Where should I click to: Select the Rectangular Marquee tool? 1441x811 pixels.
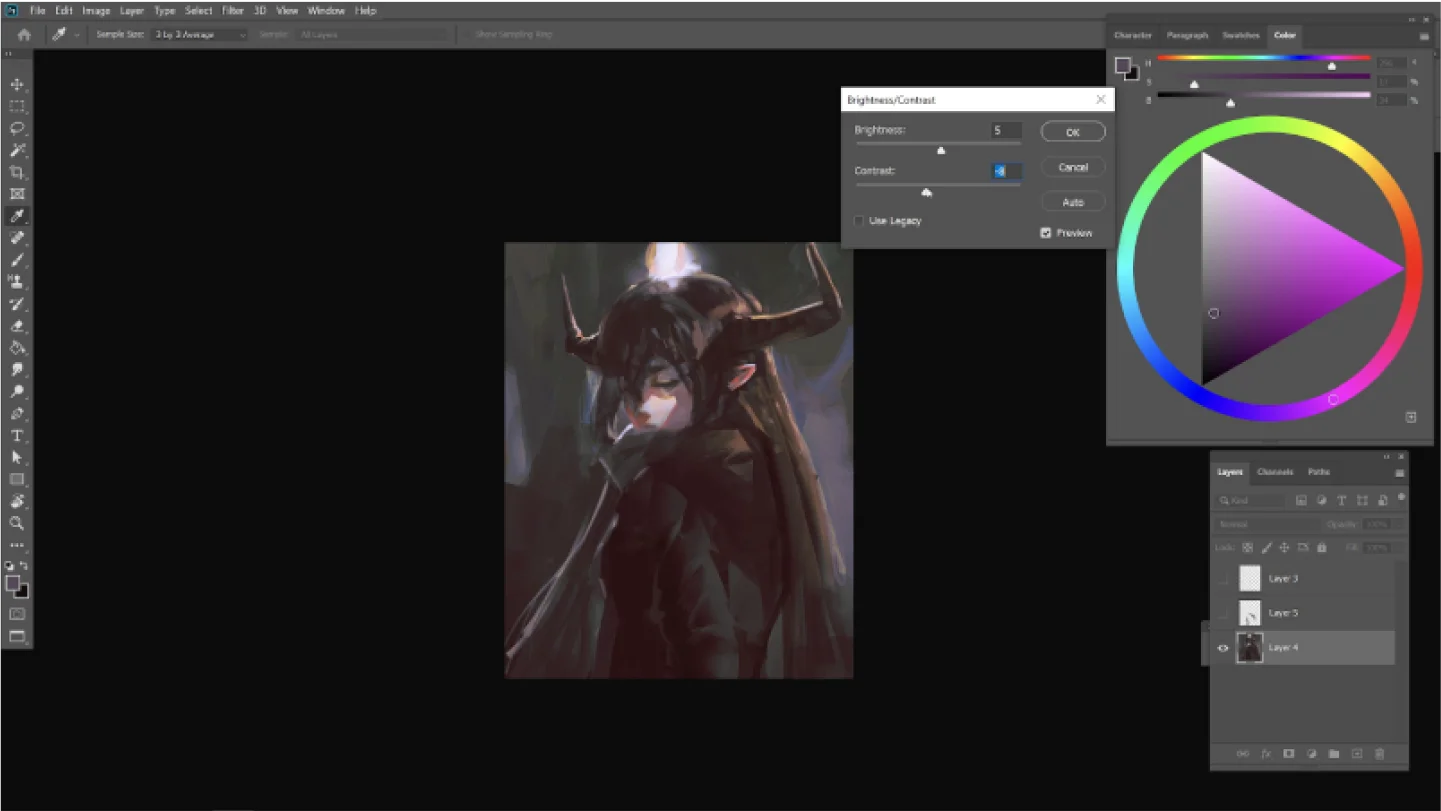[17, 106]
